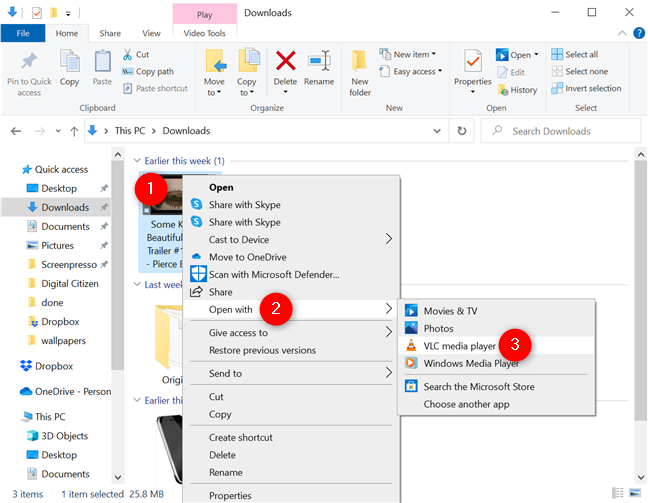Click the Edit icon in Open group
Viewport: 648px width, 503px height.
tap(502, 72)
